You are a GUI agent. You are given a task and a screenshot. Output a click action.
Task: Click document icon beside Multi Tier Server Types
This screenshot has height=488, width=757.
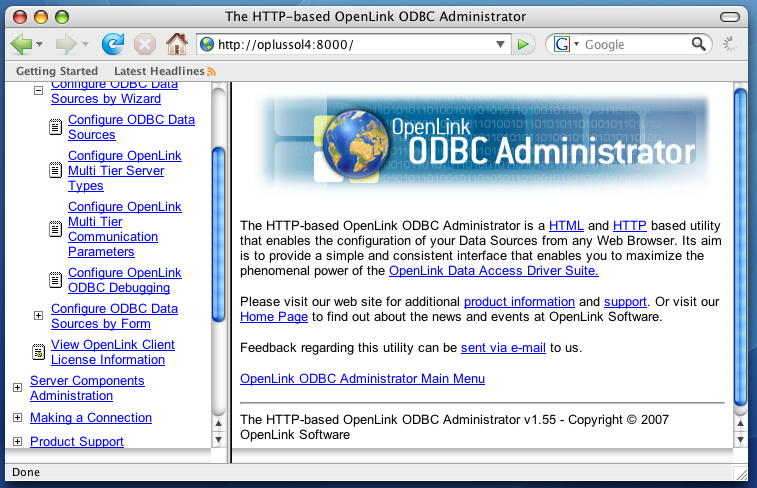coord(56,170)
